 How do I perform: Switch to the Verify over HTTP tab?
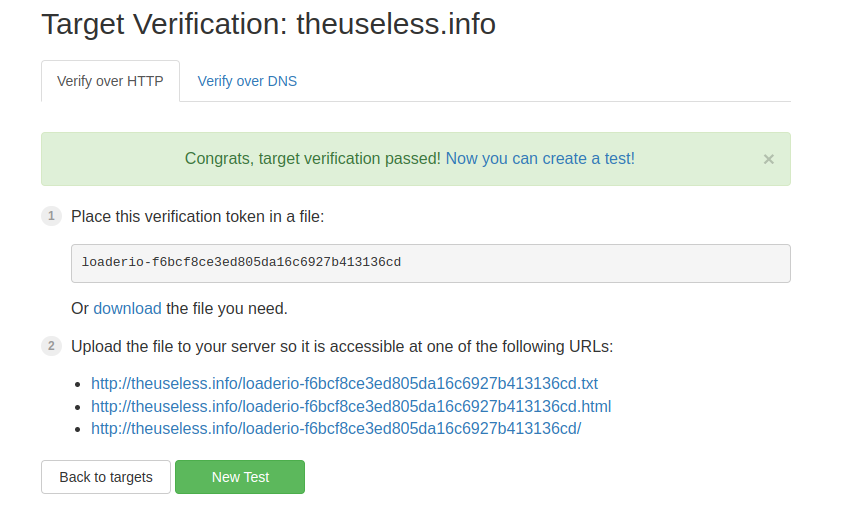point(110,81)
